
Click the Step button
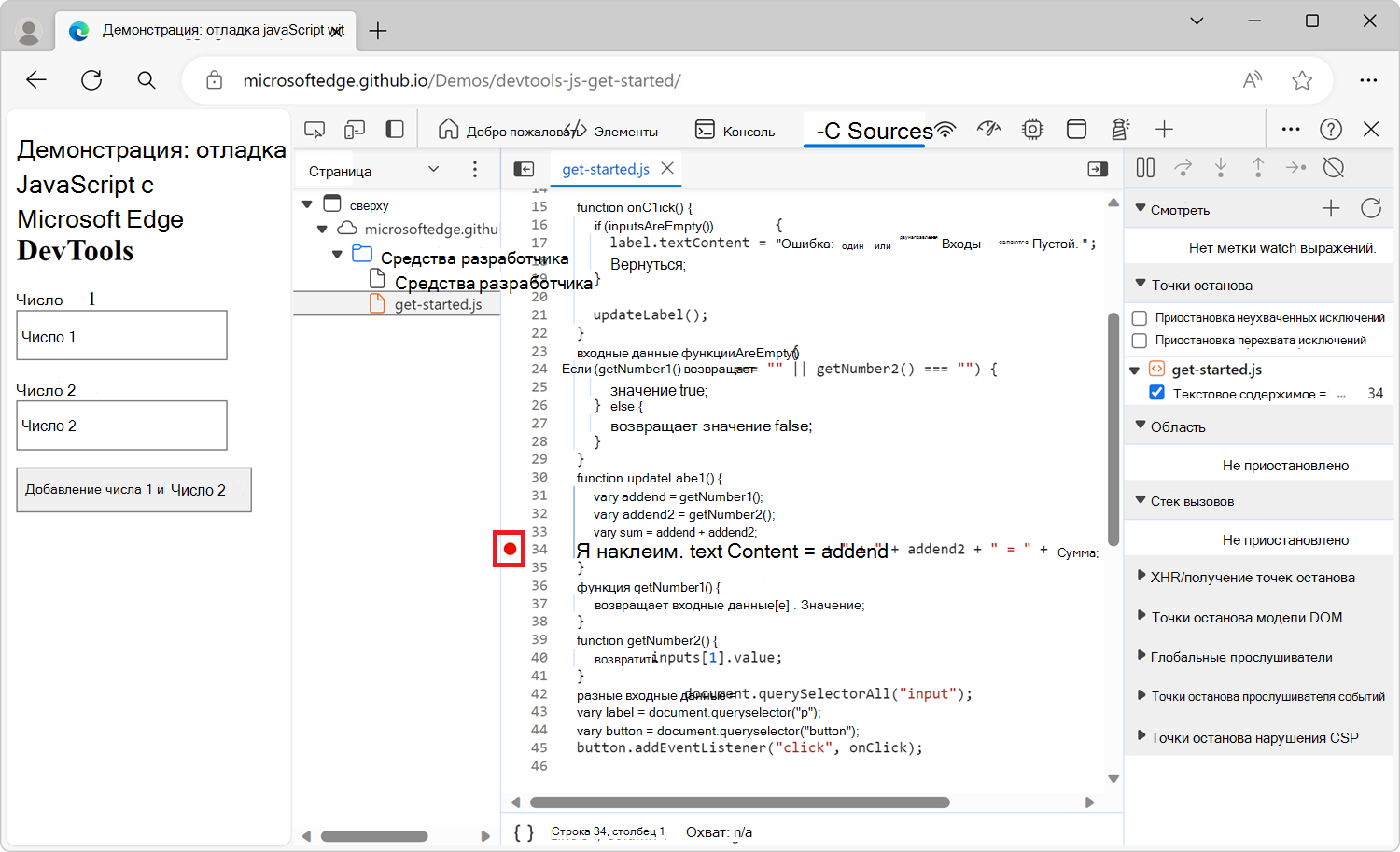(1295, 168)
